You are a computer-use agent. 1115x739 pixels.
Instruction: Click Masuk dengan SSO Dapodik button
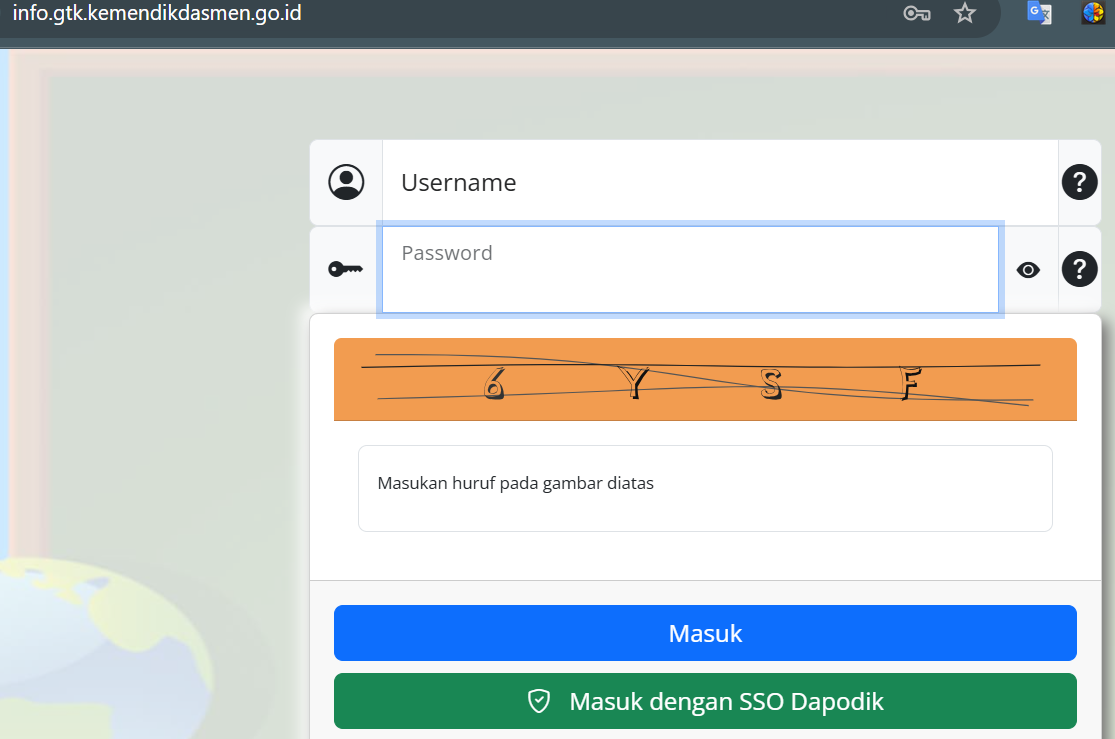(705, 701)
